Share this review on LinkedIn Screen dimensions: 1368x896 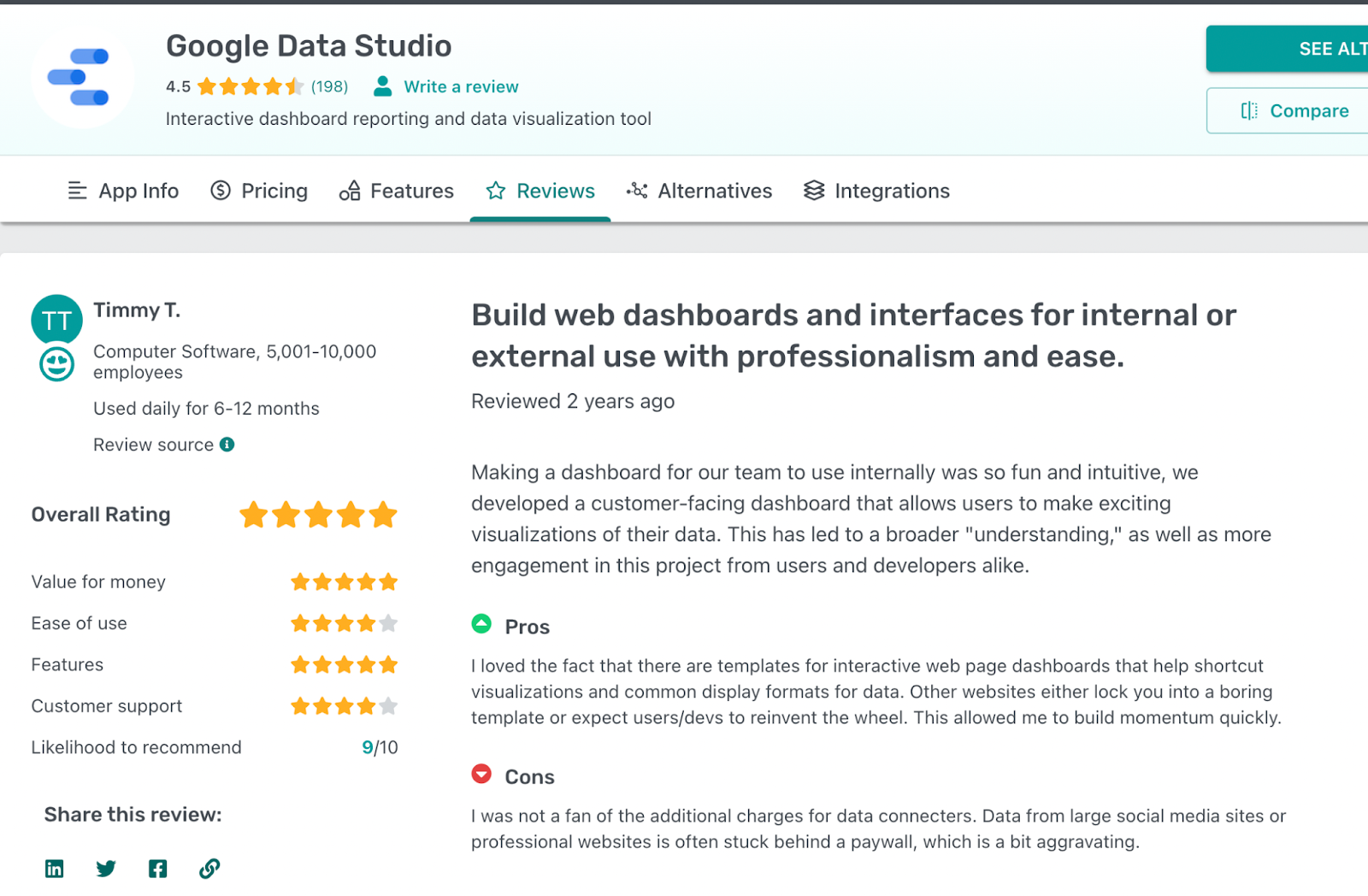[53, 869]
